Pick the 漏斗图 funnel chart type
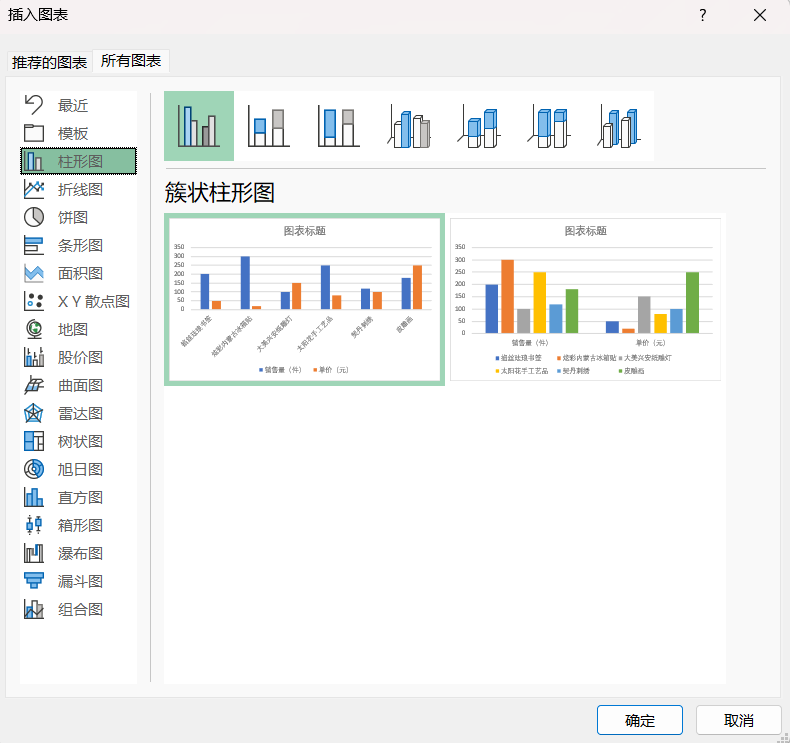Viewport: 790px width, 743px height. tap(79, 581)
